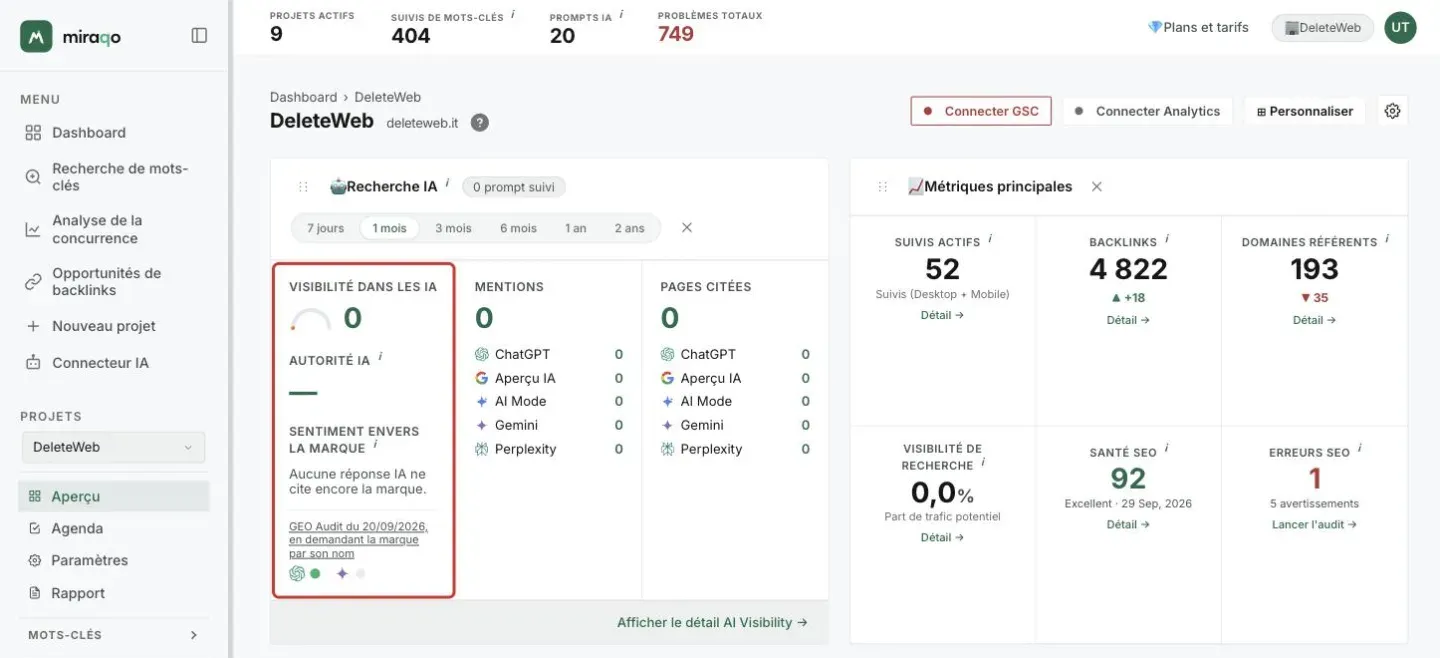The height and width of the screenshot is (658, 1440).
Task: Close the Métriques principales card
Action: (x=1097, y=187)
